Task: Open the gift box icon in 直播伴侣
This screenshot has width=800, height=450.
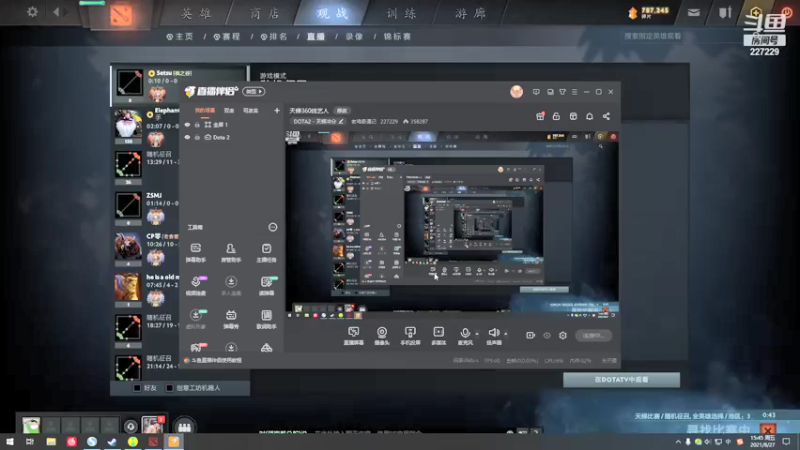Action: (540, 116)
